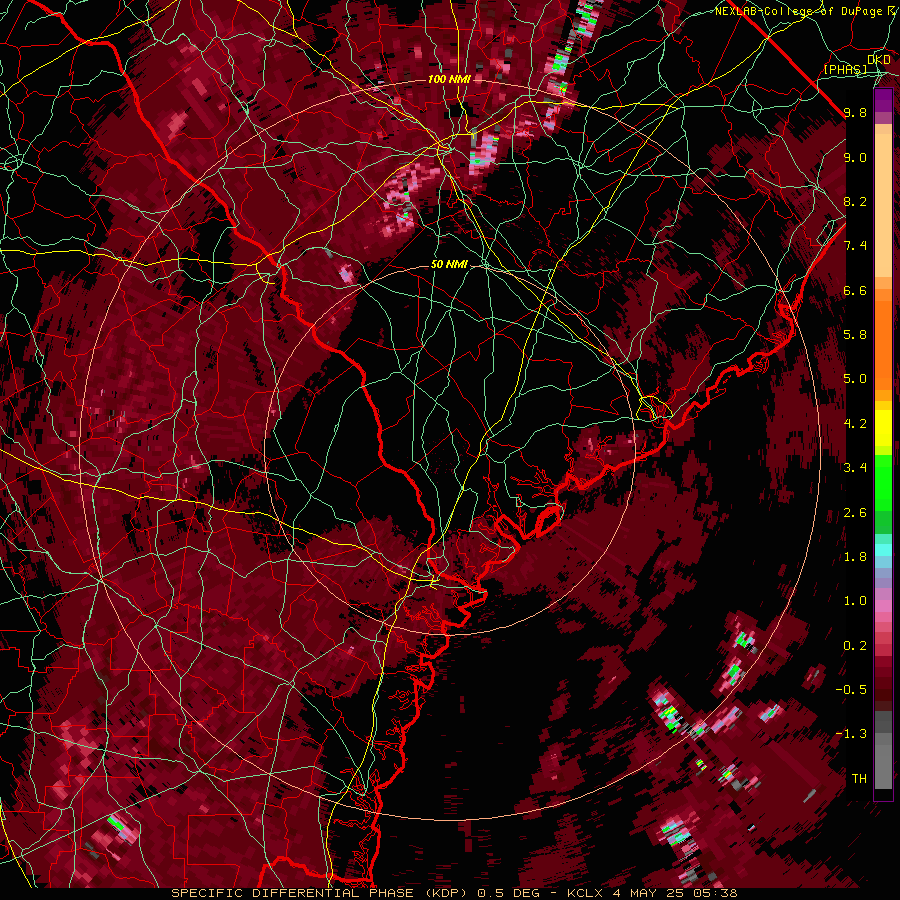This screenshot has height=900, width=900.
Task: Select the NEXLAB-College of DuPage header text
Action: click(798, 11)
